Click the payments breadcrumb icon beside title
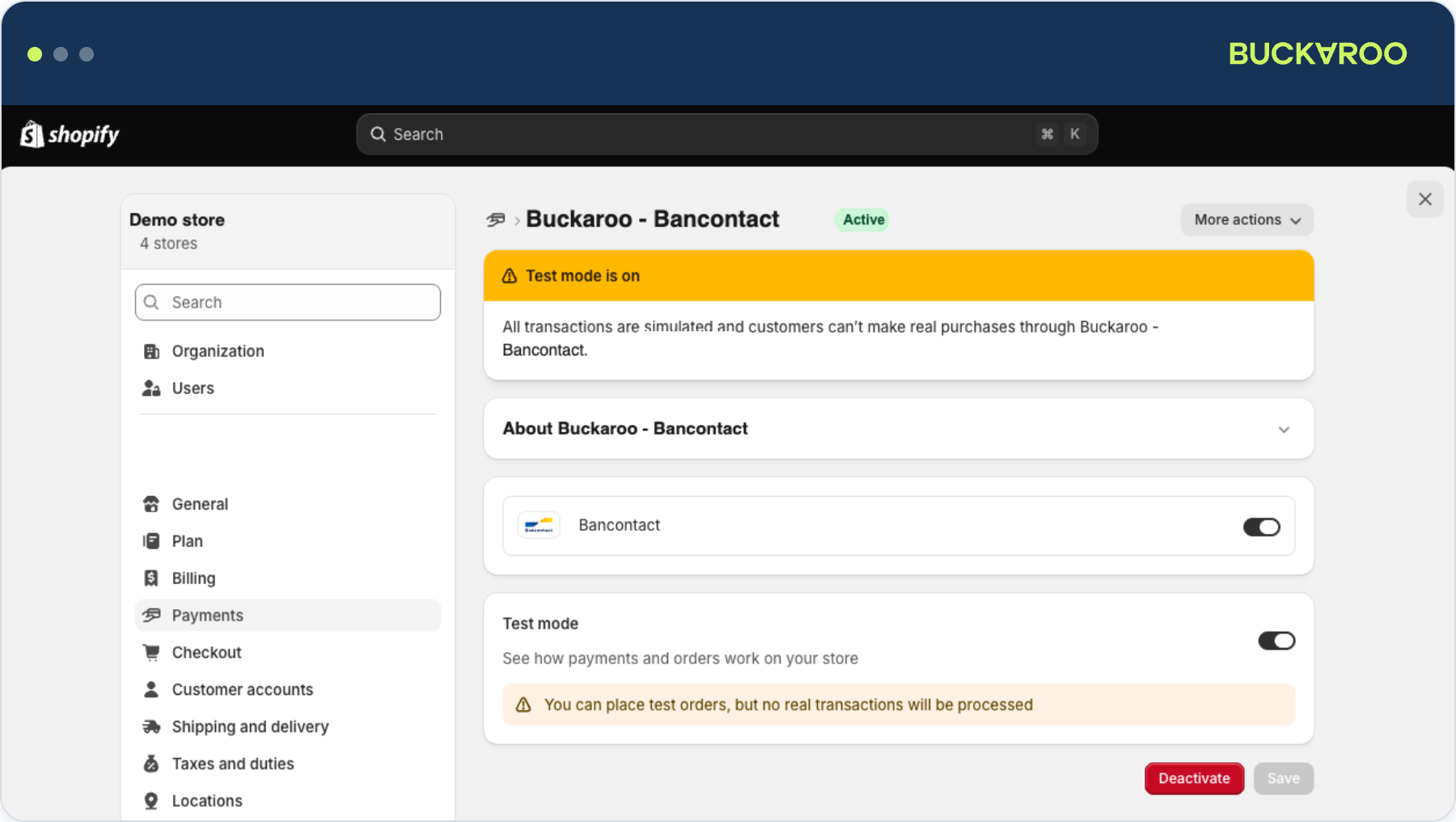Image resolution: width=1456 pixels, height=822 pixels. click(x=496, y=219)
